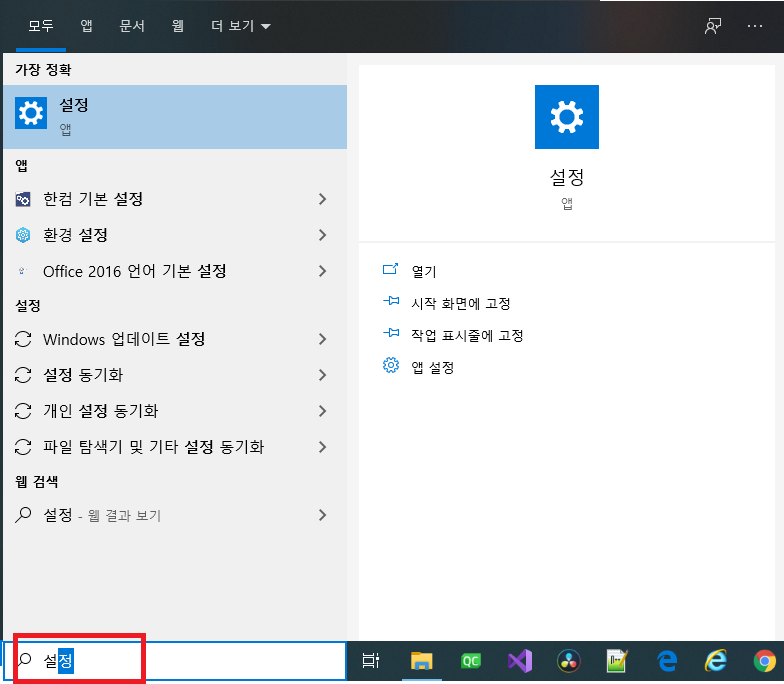
Task: Click 앱 설정 link
Action: [x=432, y=368]
